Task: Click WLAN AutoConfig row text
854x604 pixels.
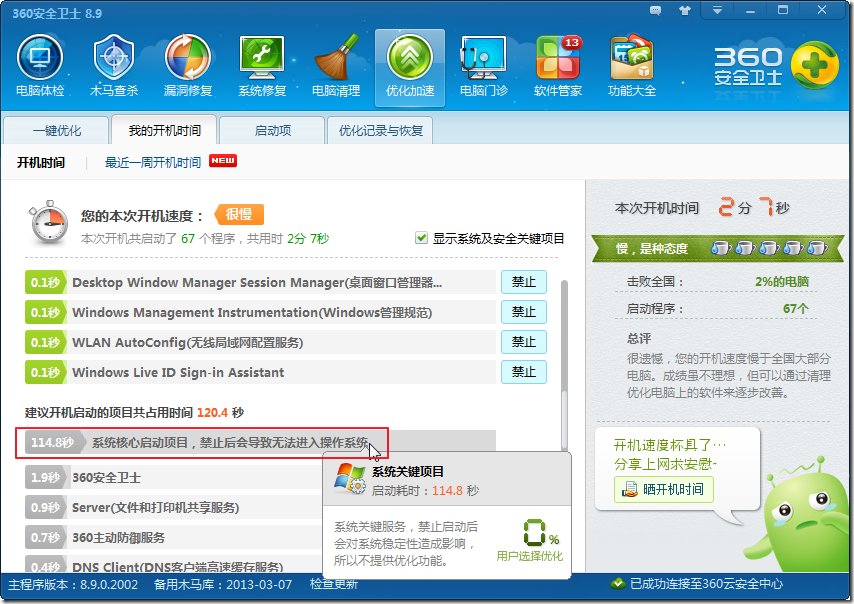Action: (187, 342)
